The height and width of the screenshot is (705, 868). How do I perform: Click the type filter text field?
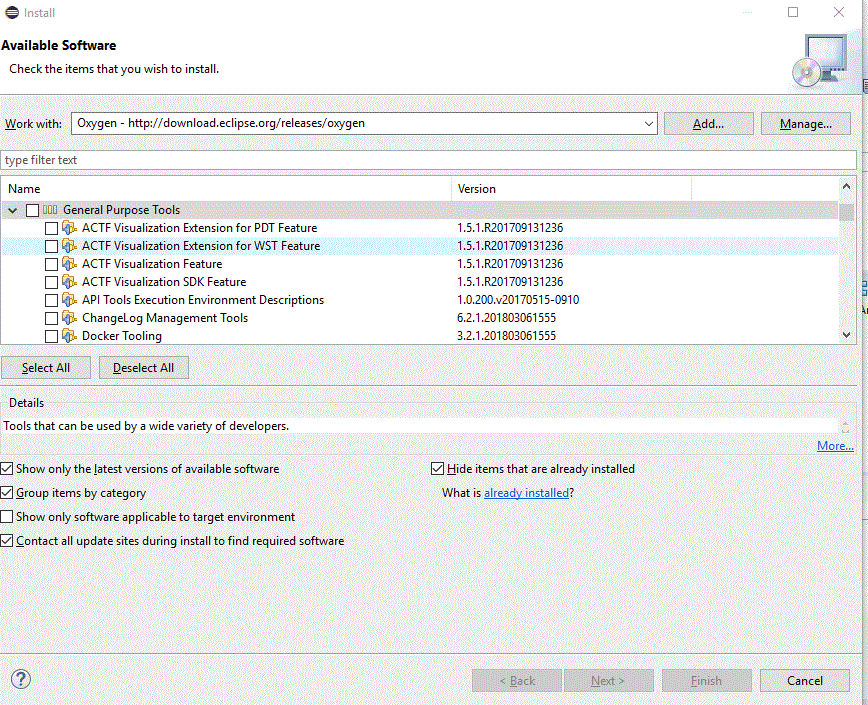pos(428,160)
